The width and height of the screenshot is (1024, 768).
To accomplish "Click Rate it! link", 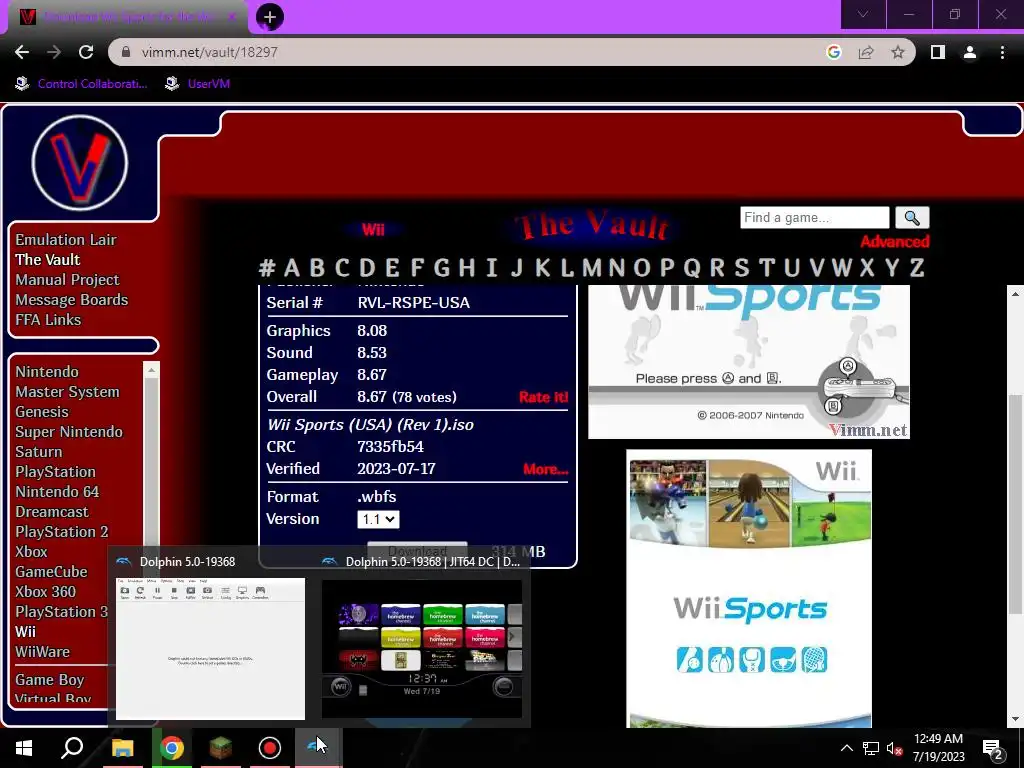I will pos(543,397).
